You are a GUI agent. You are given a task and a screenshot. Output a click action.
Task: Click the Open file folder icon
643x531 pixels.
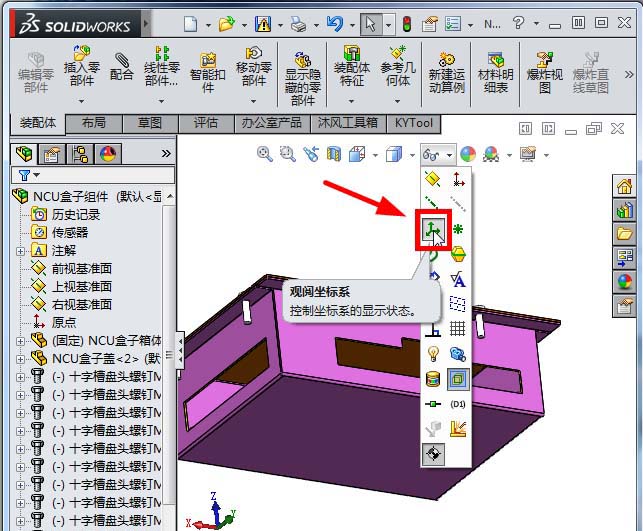click(226, 24)
